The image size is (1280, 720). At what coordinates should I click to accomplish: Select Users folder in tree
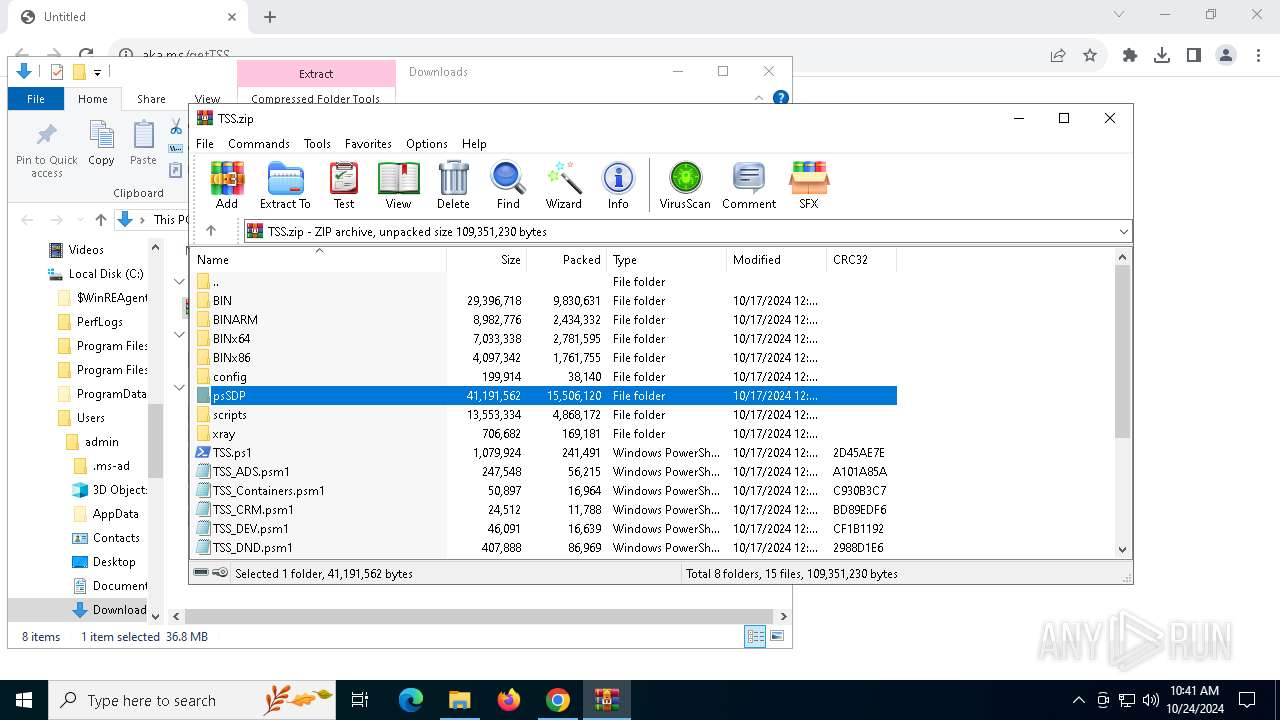point(90,417)
